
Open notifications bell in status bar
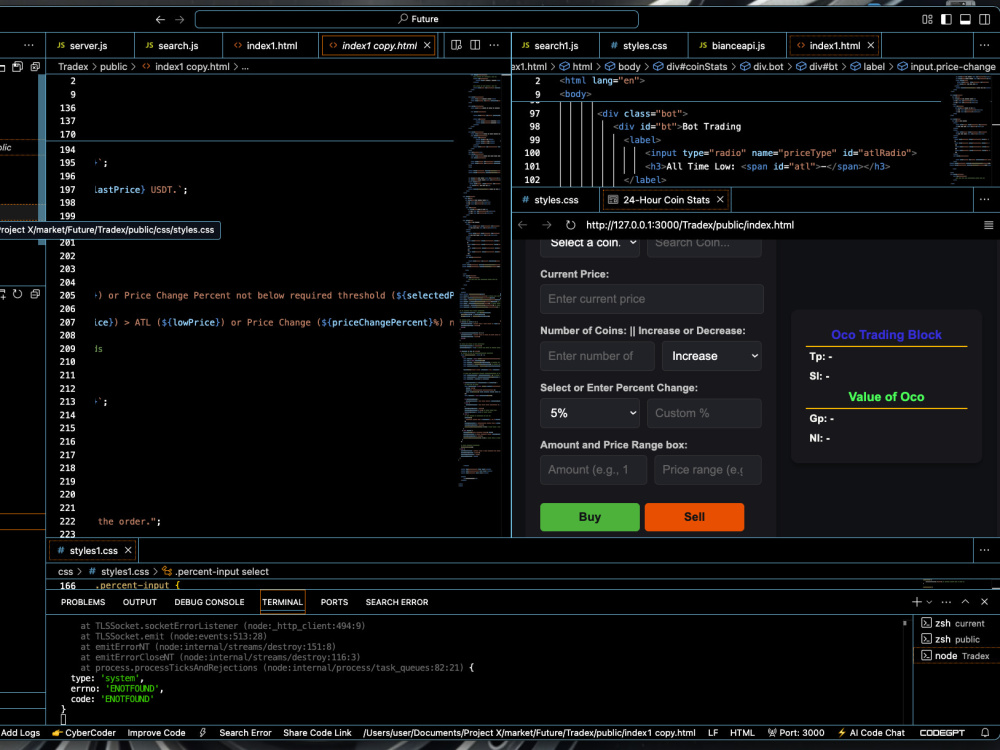985,733
